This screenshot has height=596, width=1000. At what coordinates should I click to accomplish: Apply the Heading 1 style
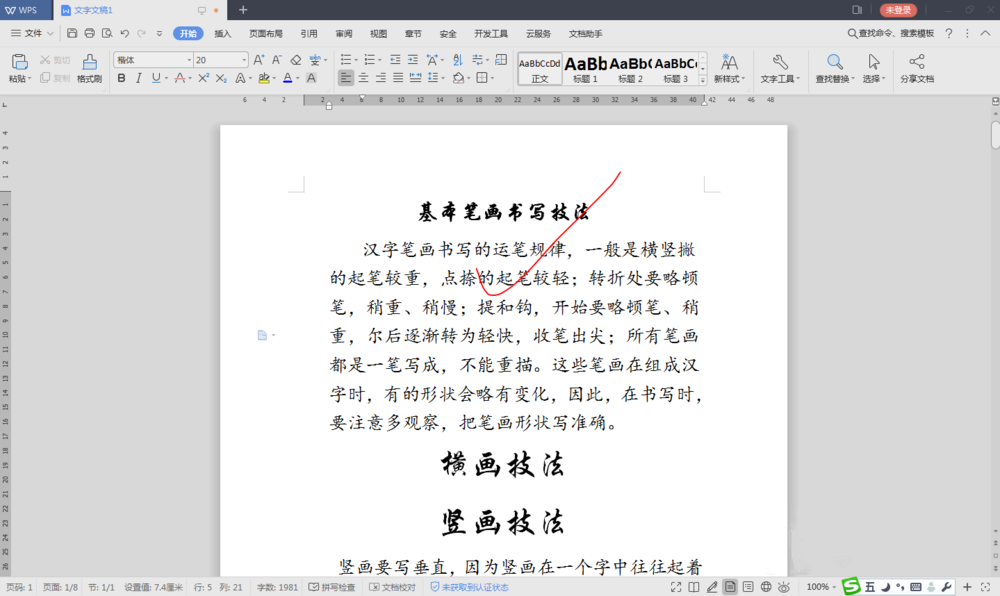585,69
